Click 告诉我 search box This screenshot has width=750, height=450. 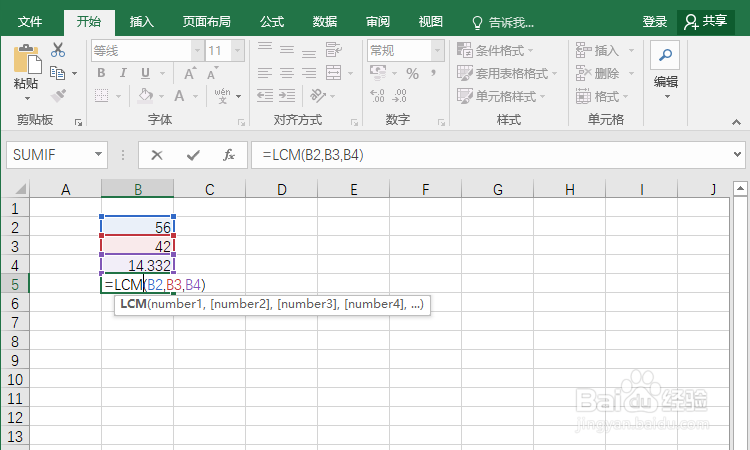[503, 22]
